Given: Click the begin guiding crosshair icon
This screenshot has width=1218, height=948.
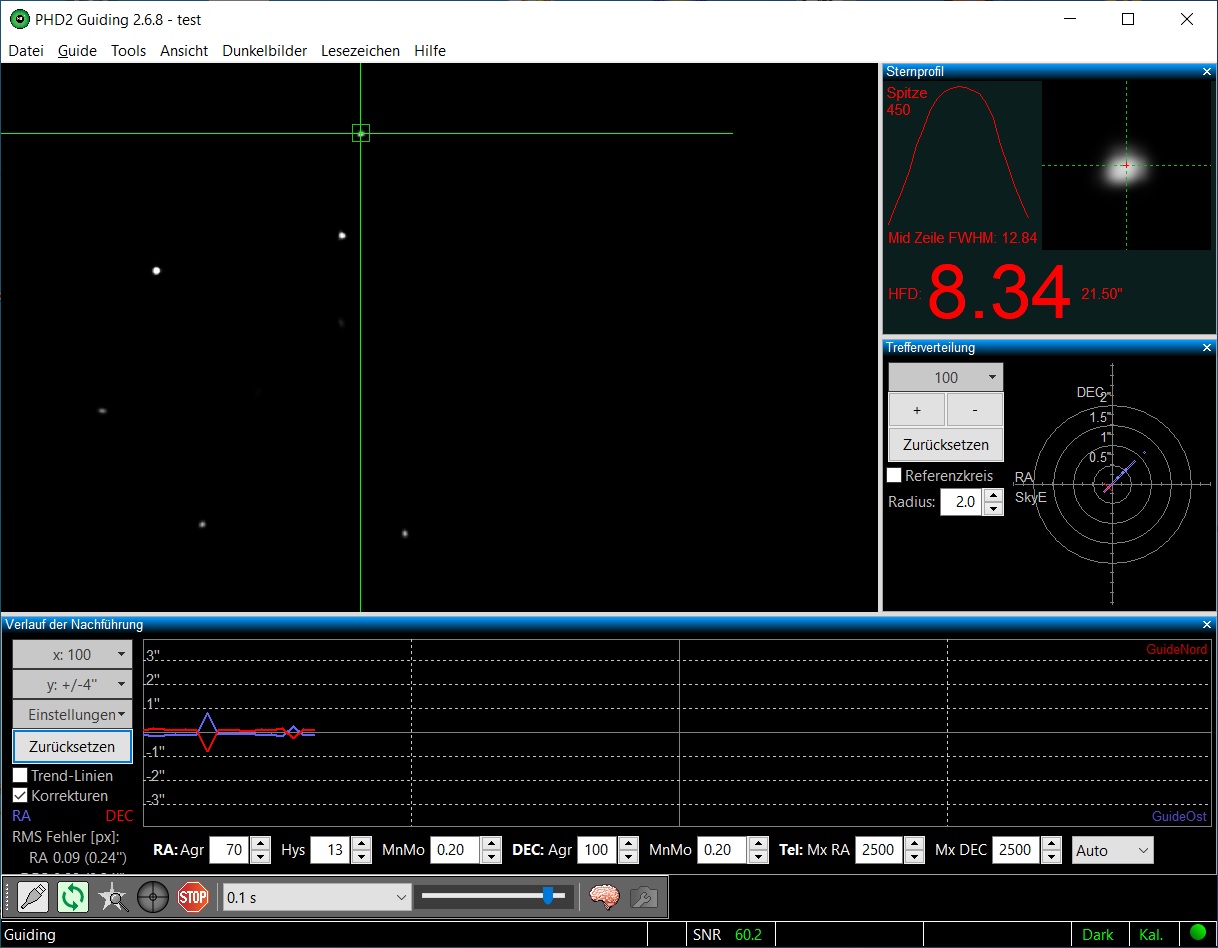Looking at the screenshot, I should [x=153, y=897].
